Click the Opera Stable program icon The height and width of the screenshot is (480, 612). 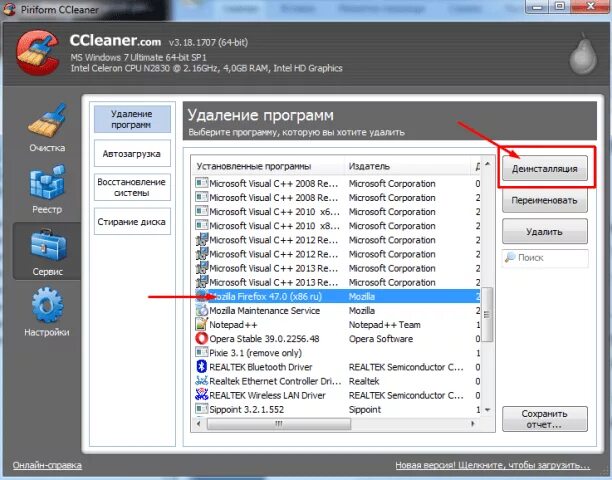(201, 338)
